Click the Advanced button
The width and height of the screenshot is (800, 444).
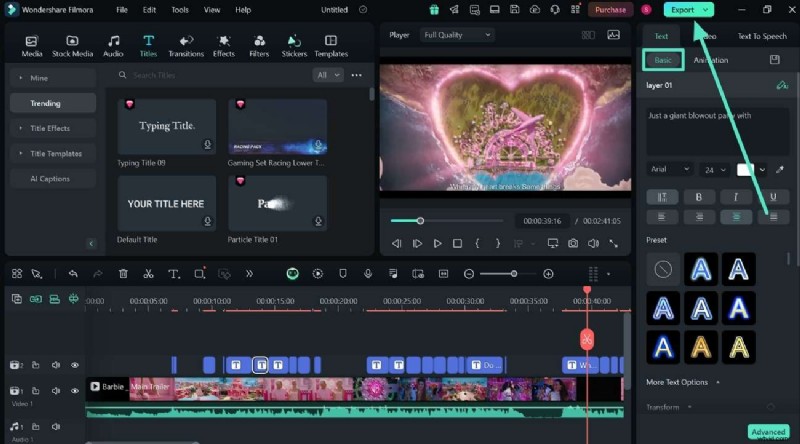click(x=768, y=431)
